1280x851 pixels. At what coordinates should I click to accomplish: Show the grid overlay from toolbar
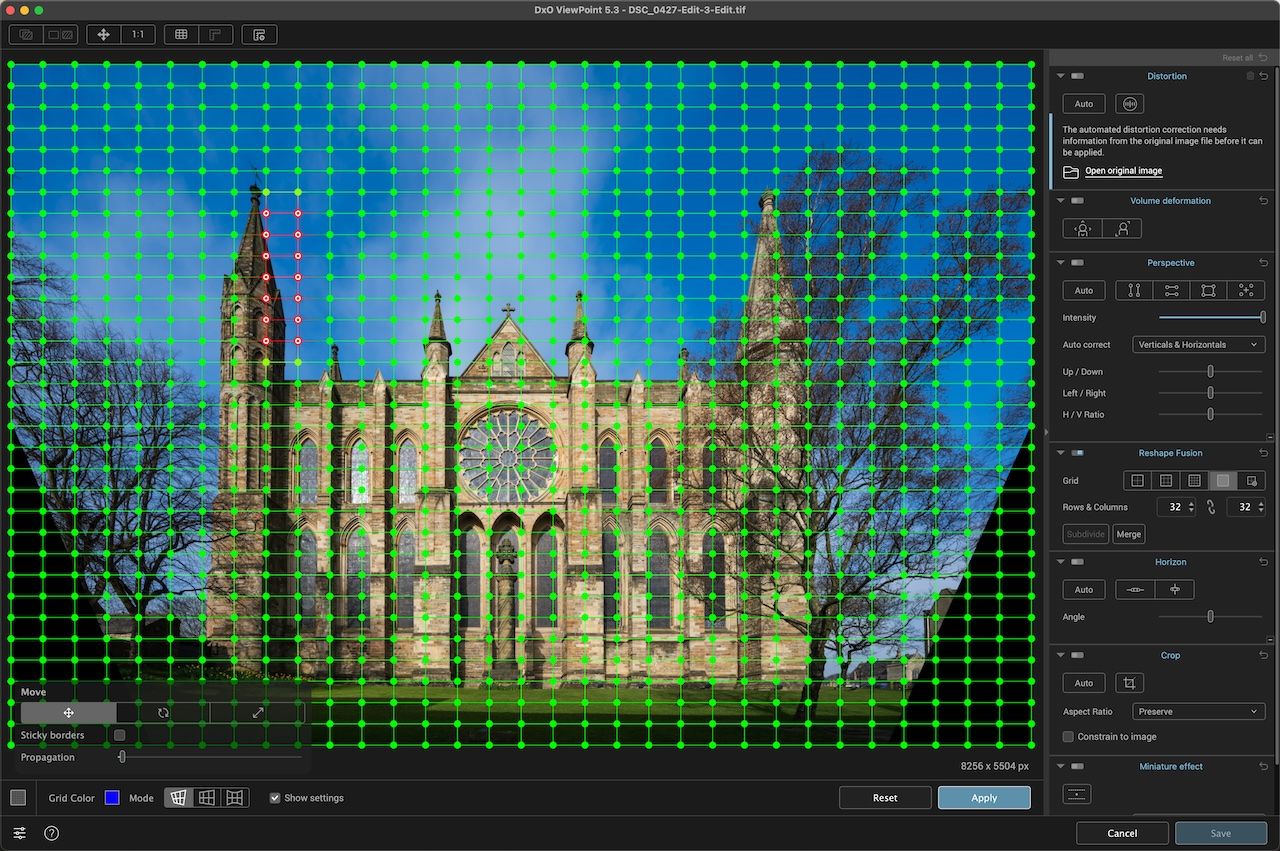coord(181,34)
